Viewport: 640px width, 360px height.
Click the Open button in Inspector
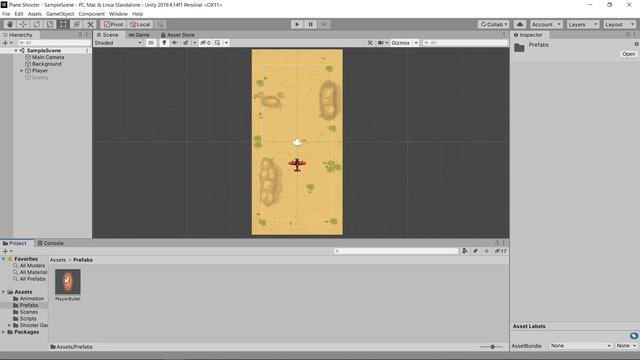[628, 54]
